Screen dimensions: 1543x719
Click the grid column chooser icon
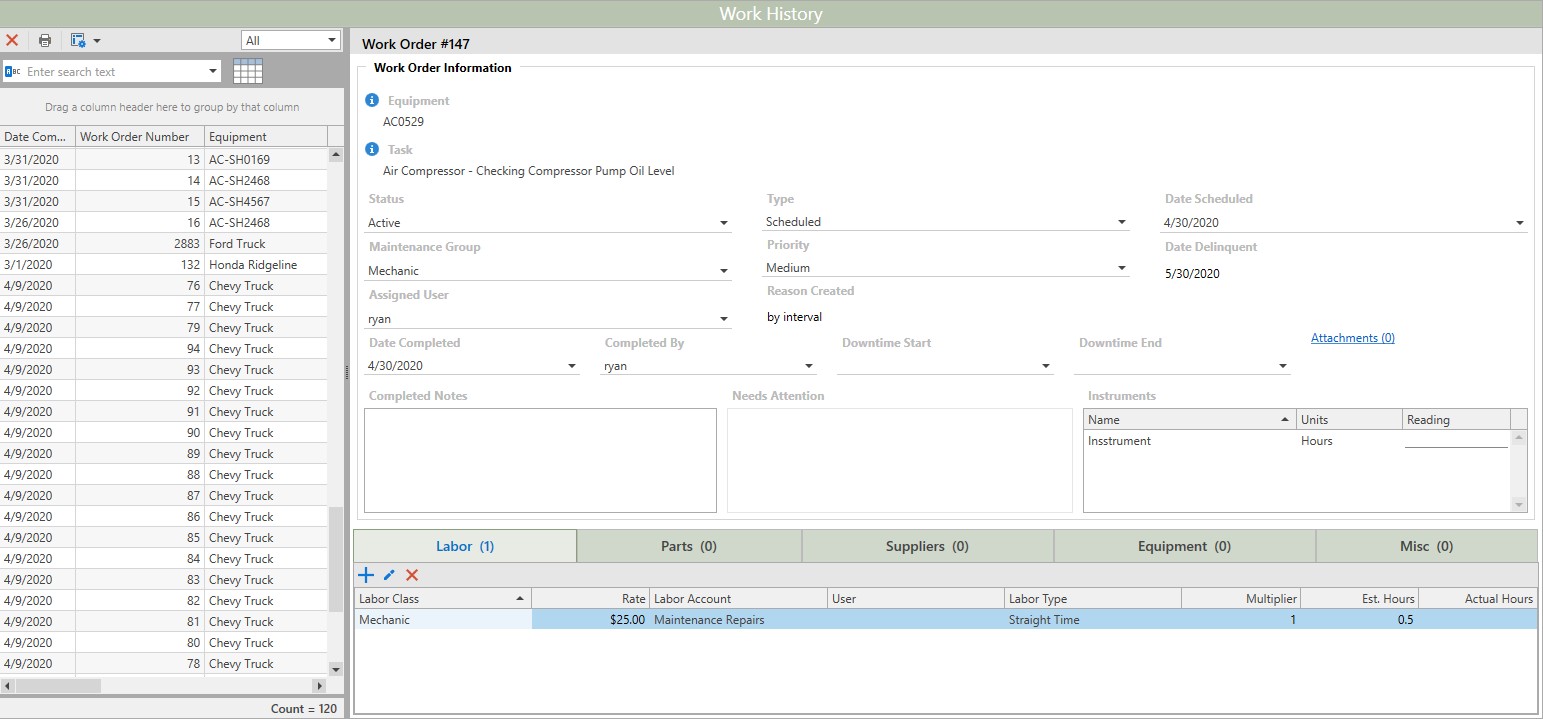247,71
